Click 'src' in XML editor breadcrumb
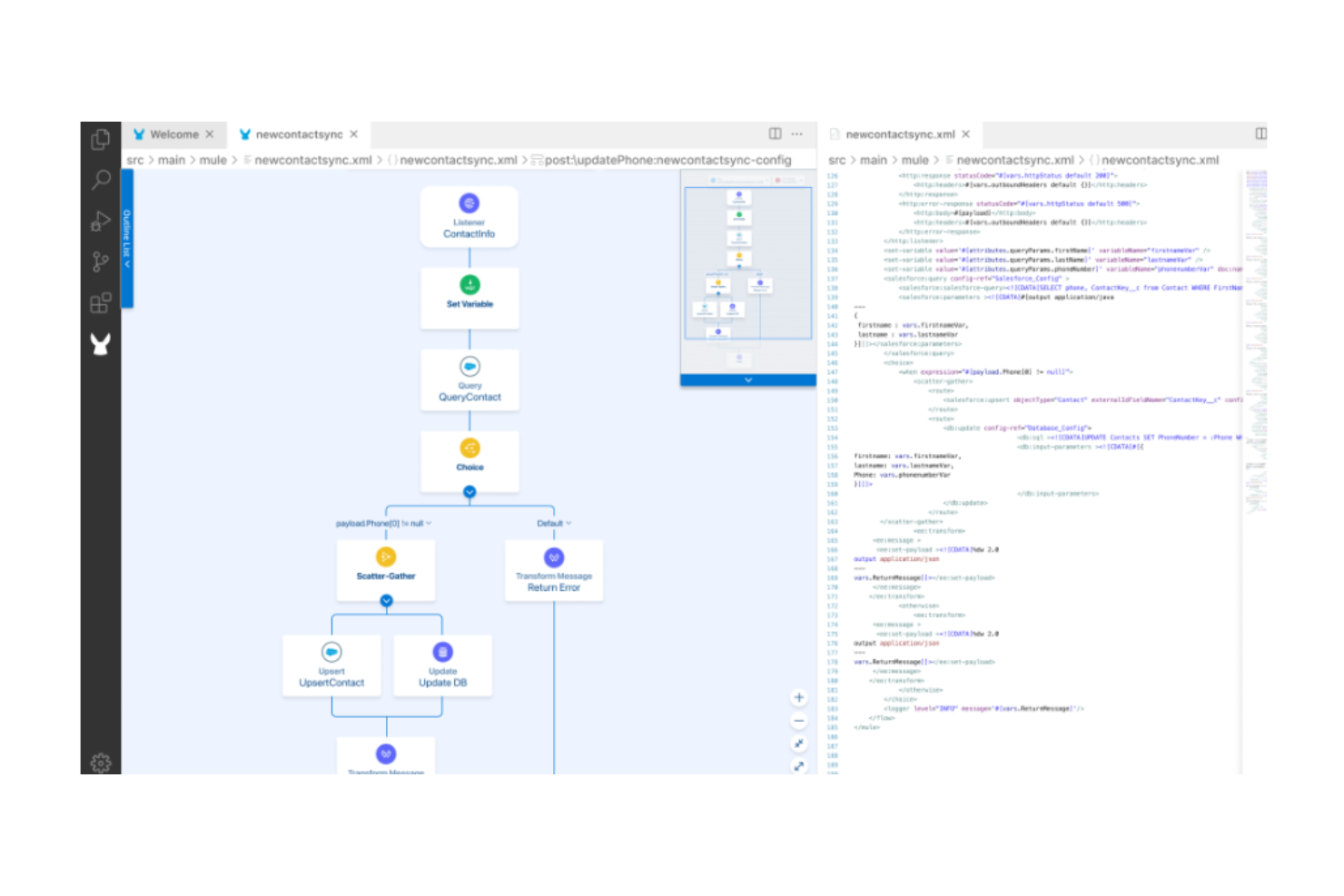The width and height of the screenshot is (1344, 896). coord(837,160)
